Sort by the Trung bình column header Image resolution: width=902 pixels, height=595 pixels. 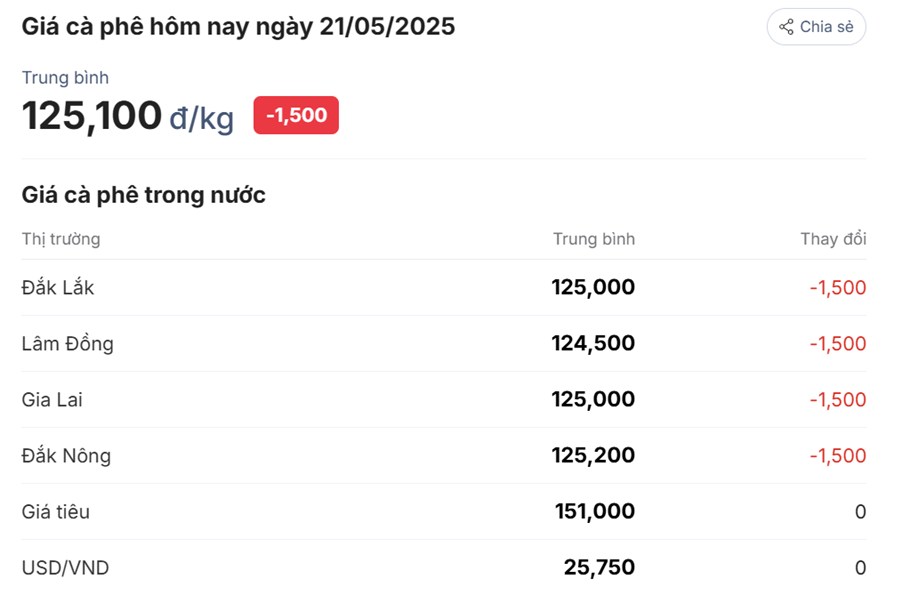(595, 239)
